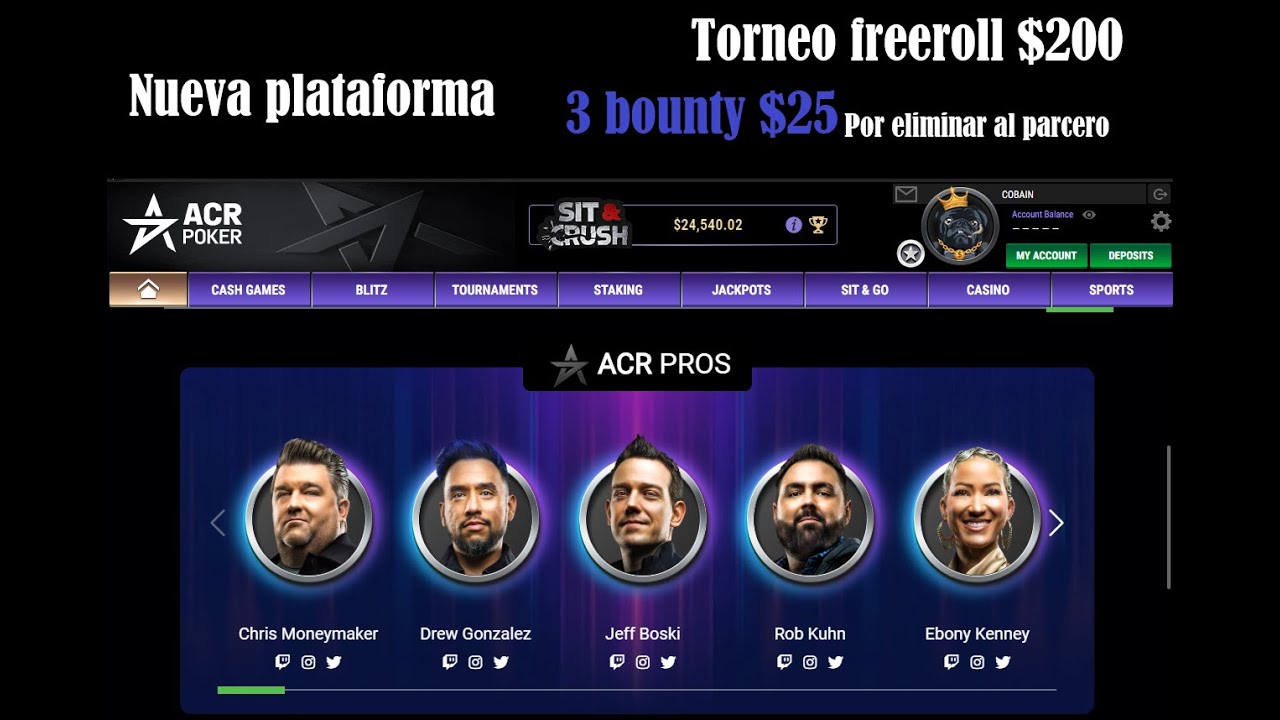Click the star badge beside avatar
1280x720 pixels.
910,254
